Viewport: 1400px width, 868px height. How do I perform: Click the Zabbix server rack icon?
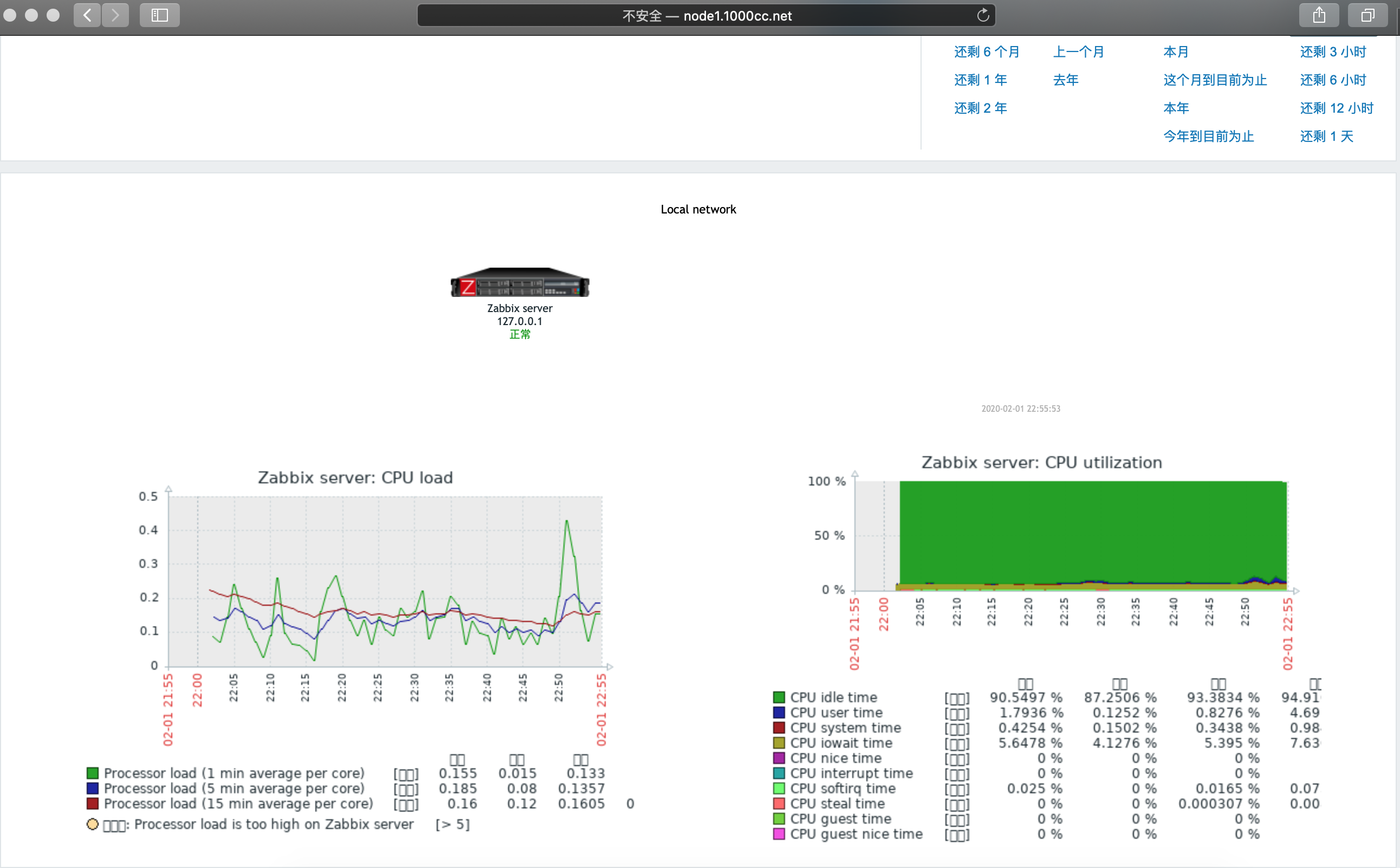pyautogui.click(x=520, y=282)
